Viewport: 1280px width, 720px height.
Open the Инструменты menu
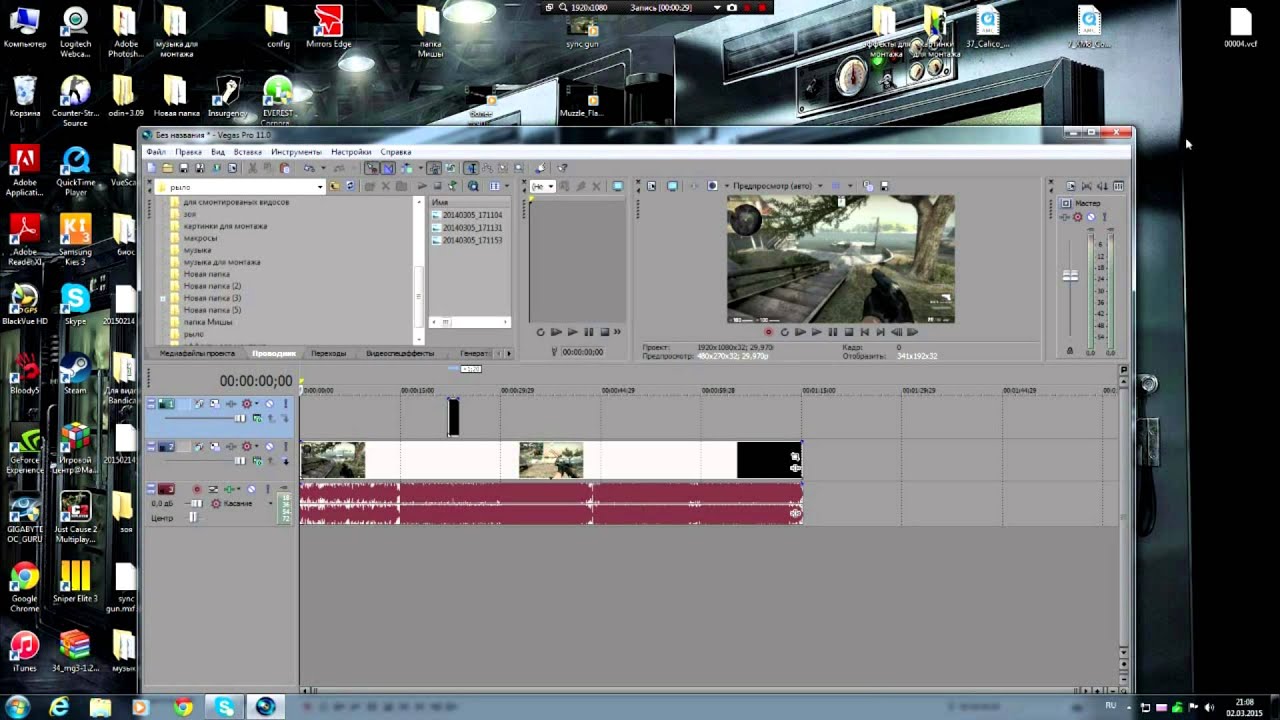coord(296,152)
